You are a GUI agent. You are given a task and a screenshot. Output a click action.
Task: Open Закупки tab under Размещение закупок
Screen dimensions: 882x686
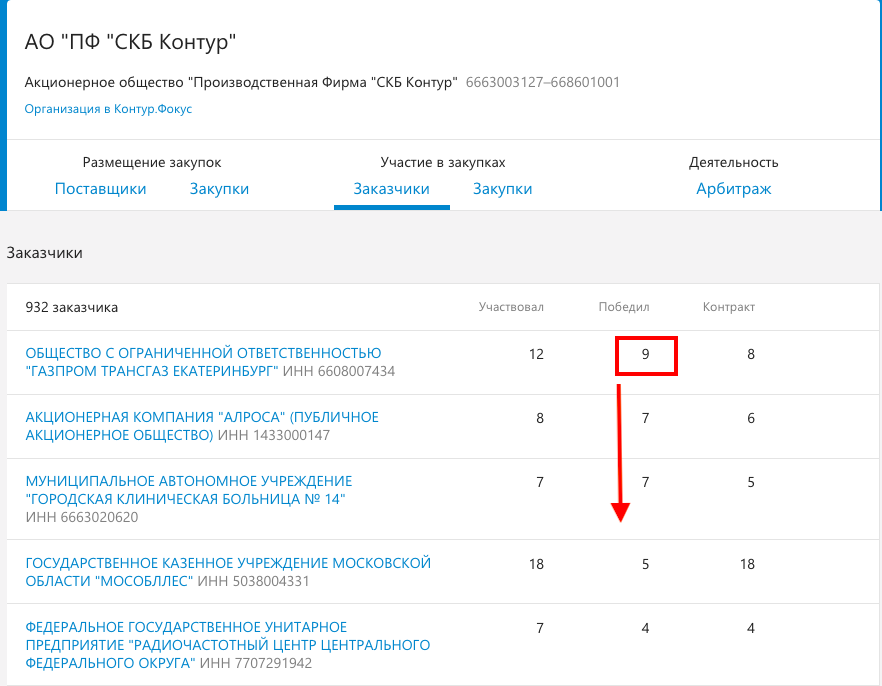pyautogui.click(x=219, y=189)
